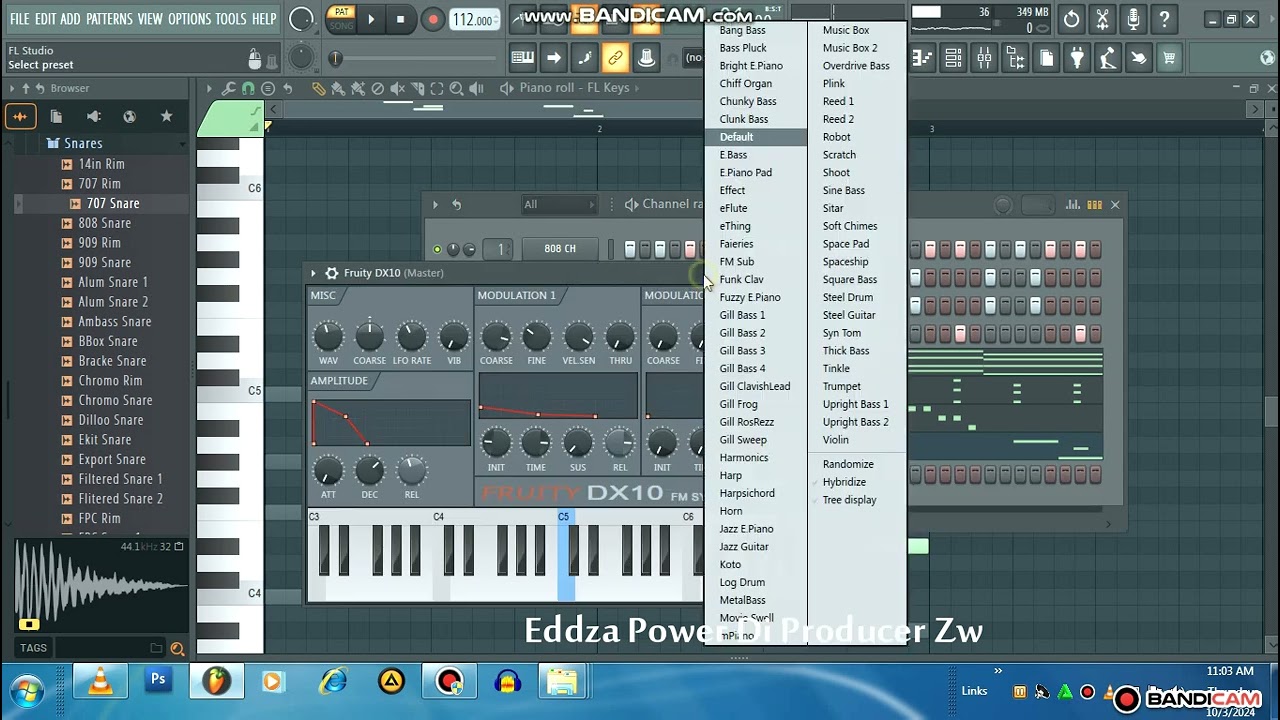Open Photoshop from the Windows taskbar
The height and width of the screenshot is (720, 1280).
pyautogui.click(x=158, y=682)
